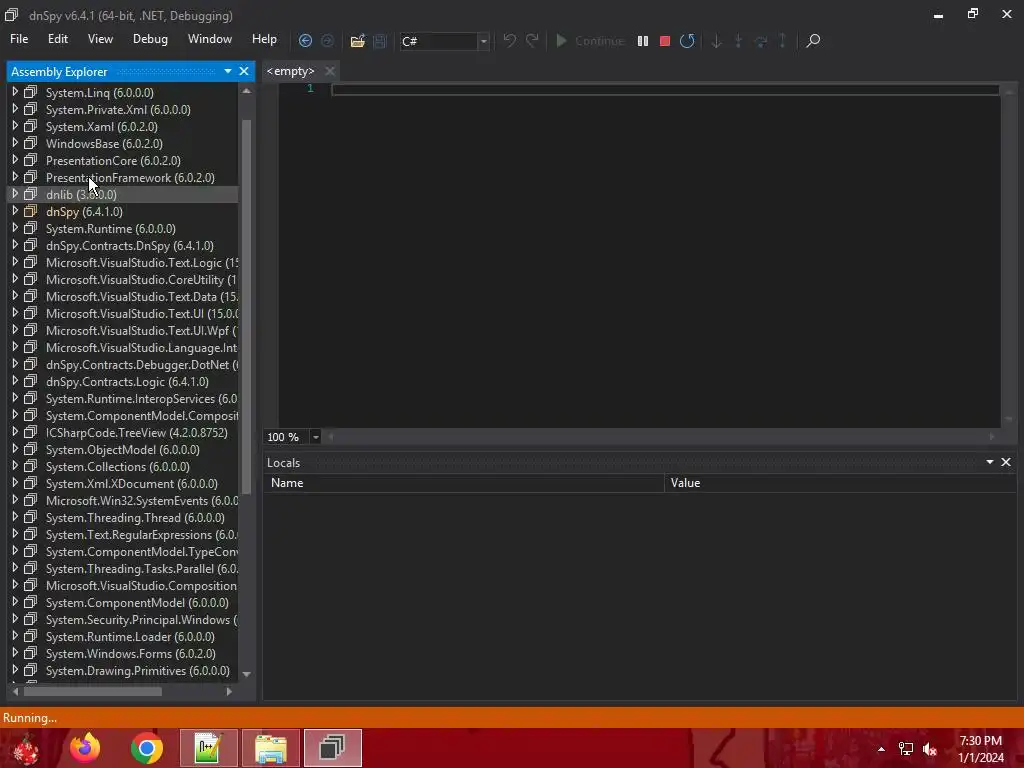Screen dimensions: 1024x768
Task: Close the Assembly Explorer panel
Action: coord(244,71)
